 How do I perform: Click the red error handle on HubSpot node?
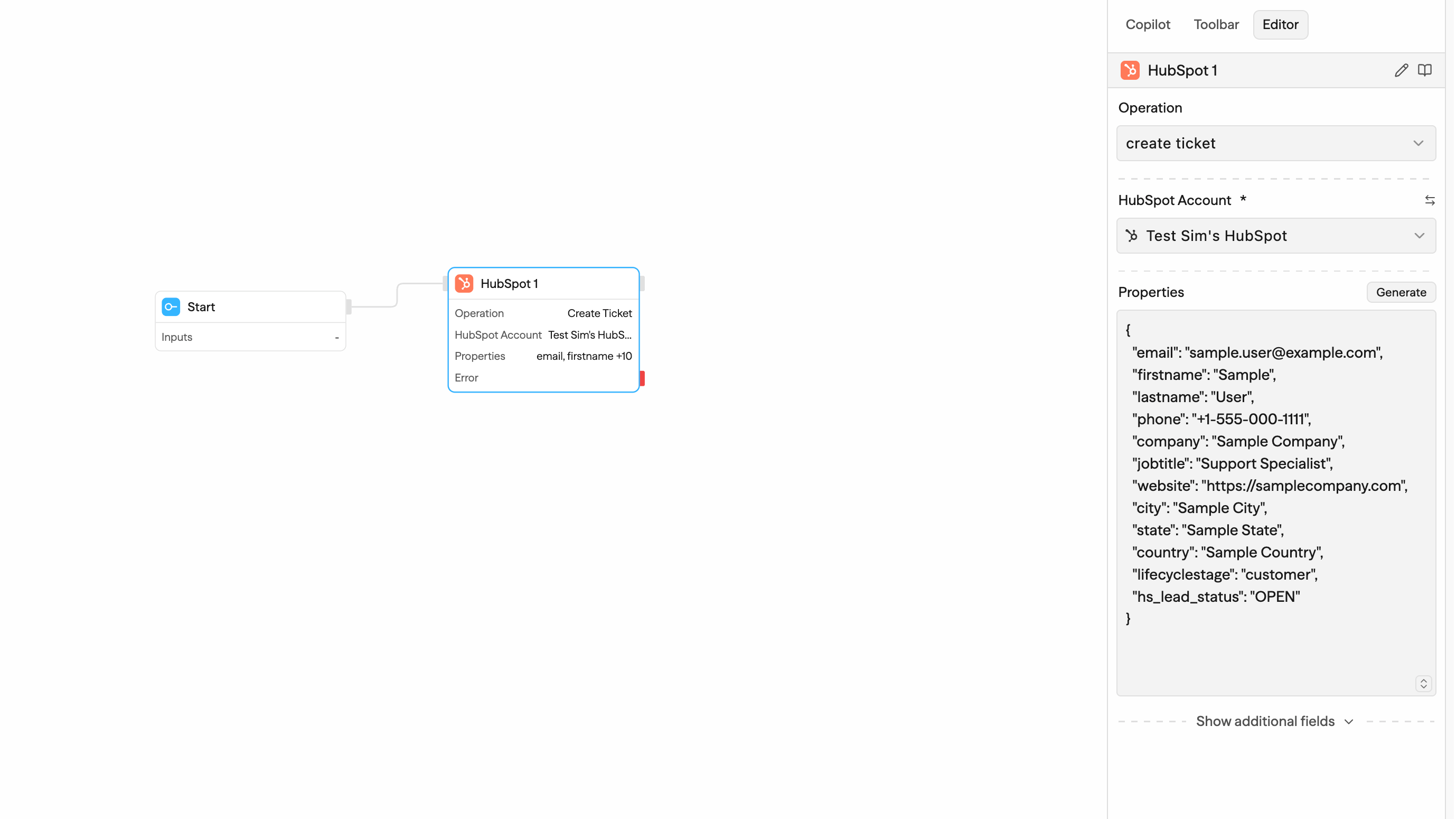click(642, 378)
